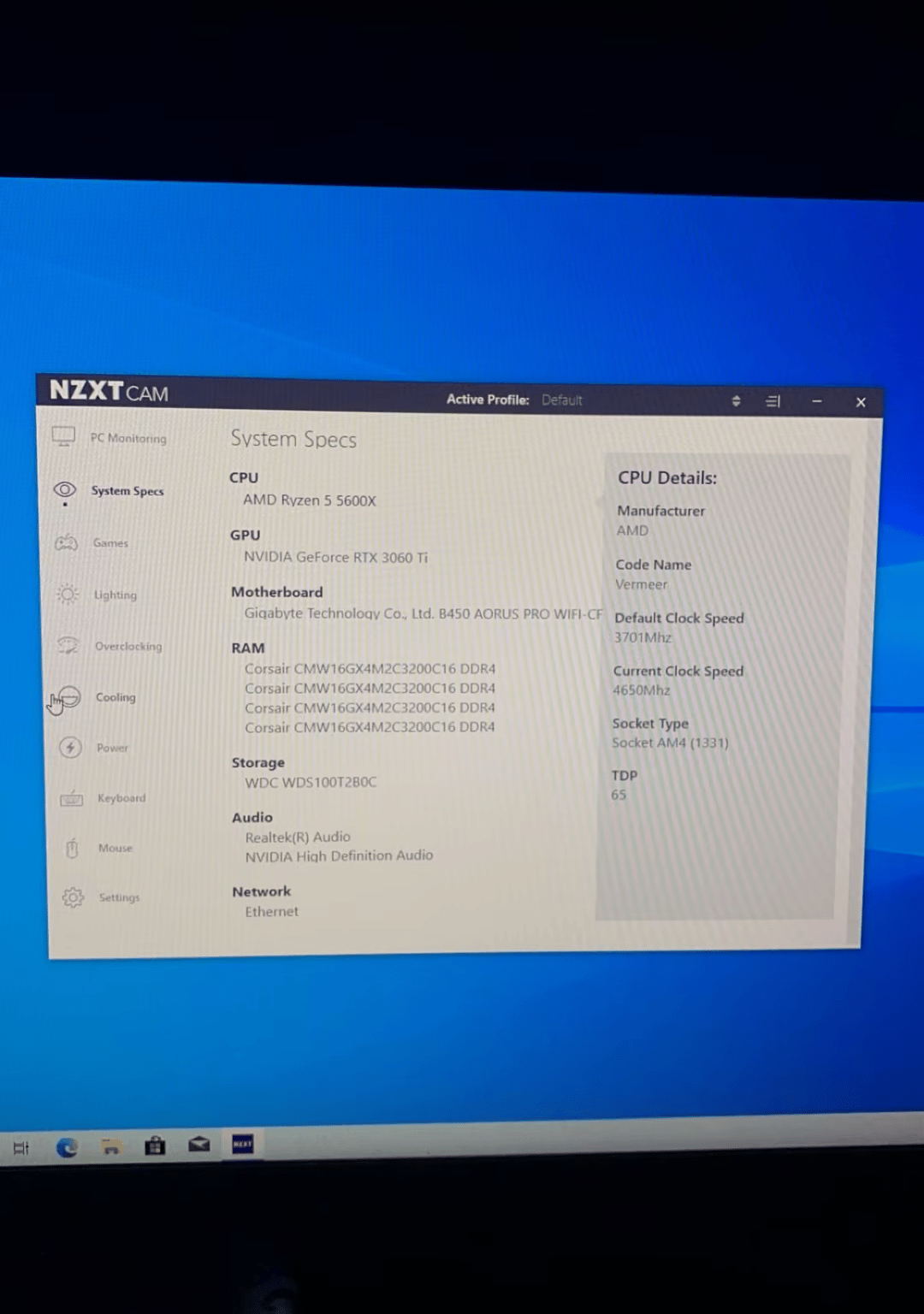Select the NVIDIA GeForce RTX 3060 Ti entry

click(x=336, y=557)
